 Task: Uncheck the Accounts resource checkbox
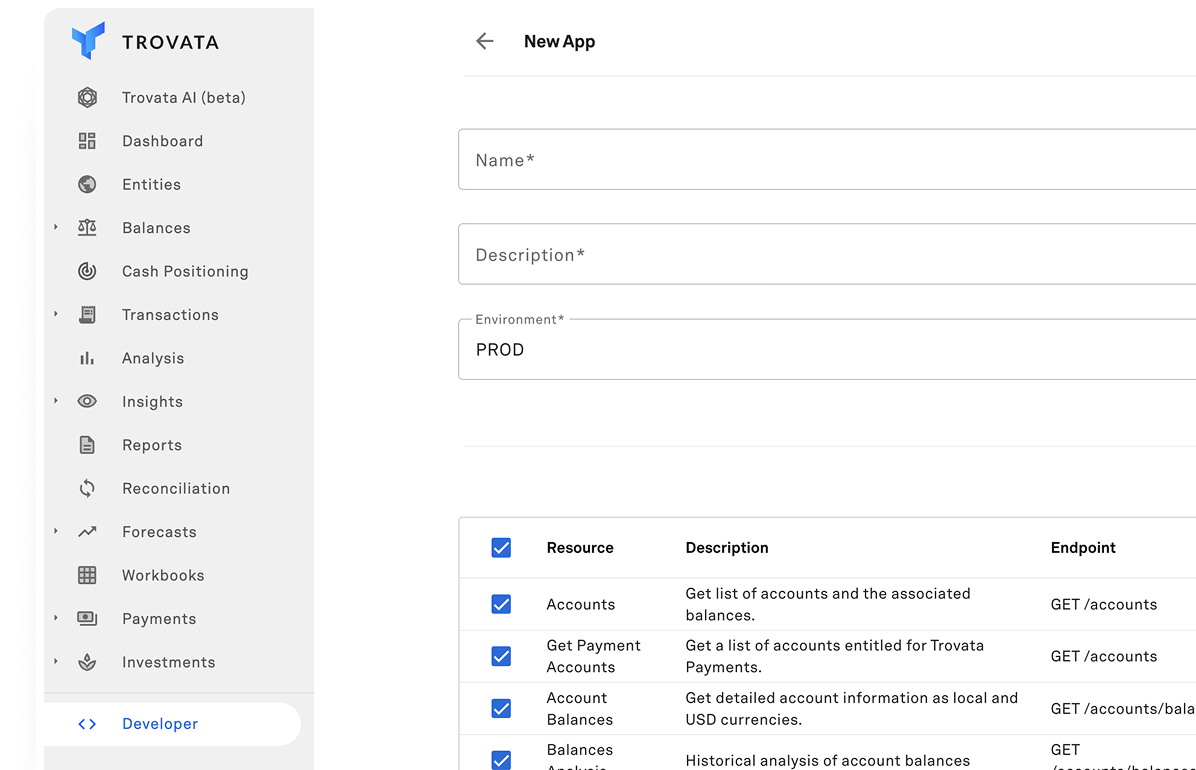pos(501,604)
